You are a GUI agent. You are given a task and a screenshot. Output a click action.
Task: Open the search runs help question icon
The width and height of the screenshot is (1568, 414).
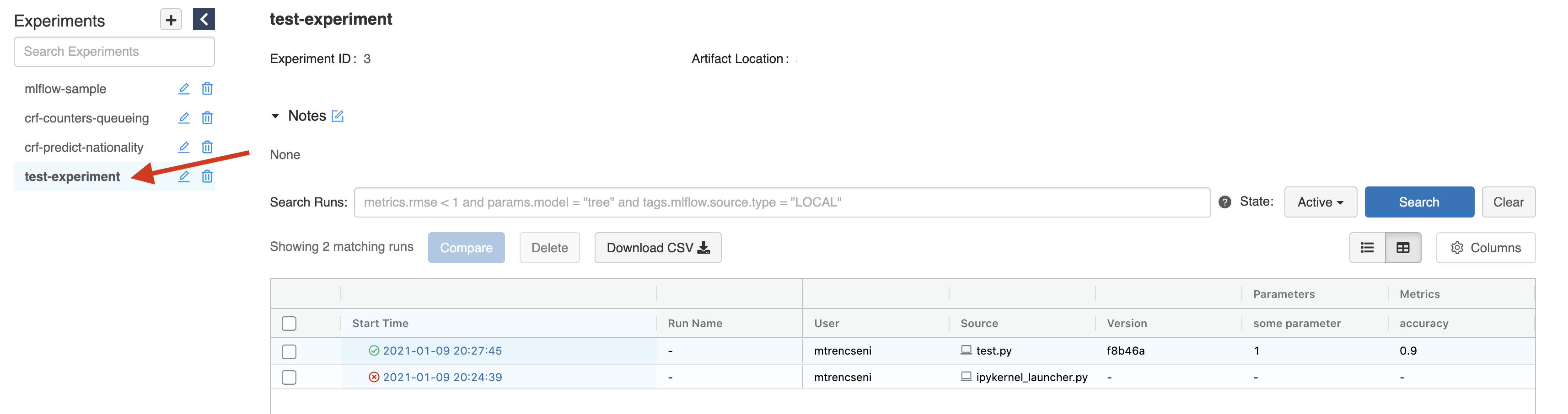1224,202
